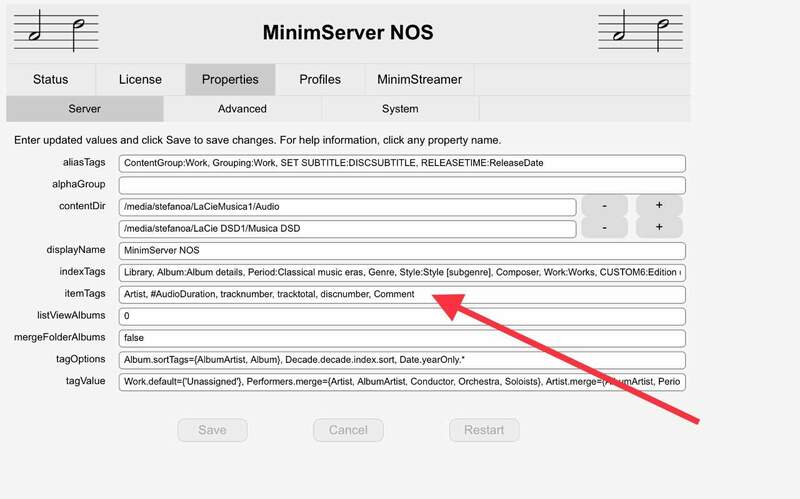Click the Save button

[212, 430]
